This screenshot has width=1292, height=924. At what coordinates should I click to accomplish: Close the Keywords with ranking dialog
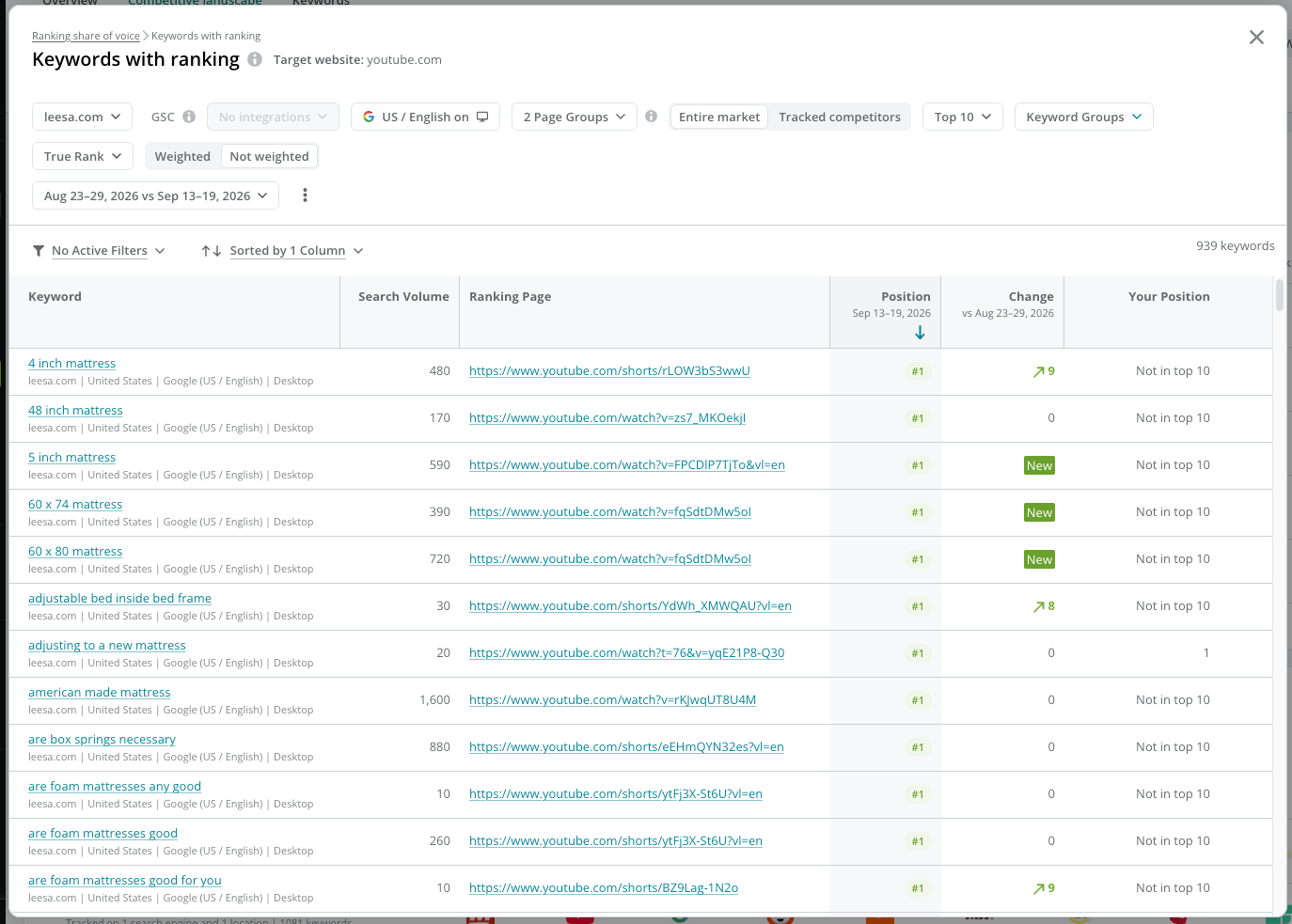click(x=1256, y=38)
